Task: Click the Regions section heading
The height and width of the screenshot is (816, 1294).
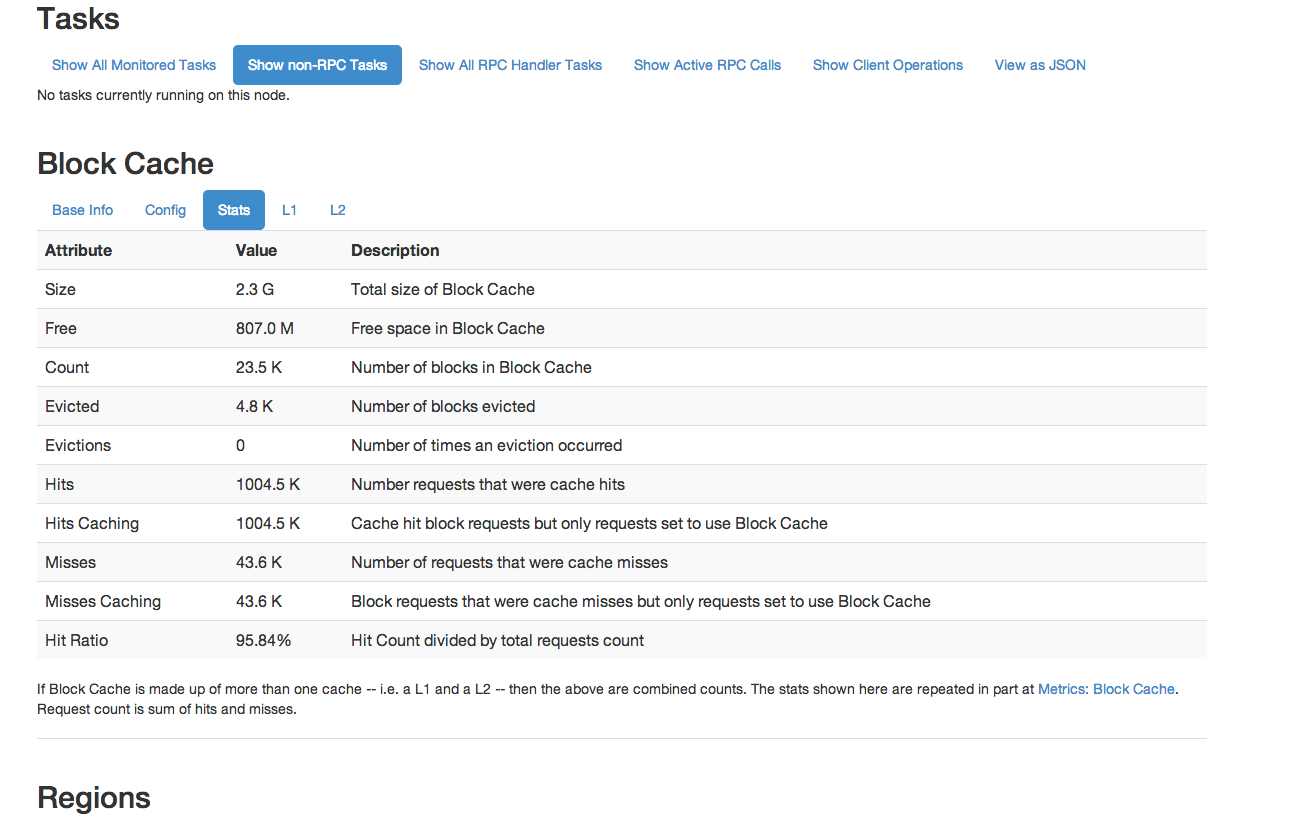Action: pos(94,797)
